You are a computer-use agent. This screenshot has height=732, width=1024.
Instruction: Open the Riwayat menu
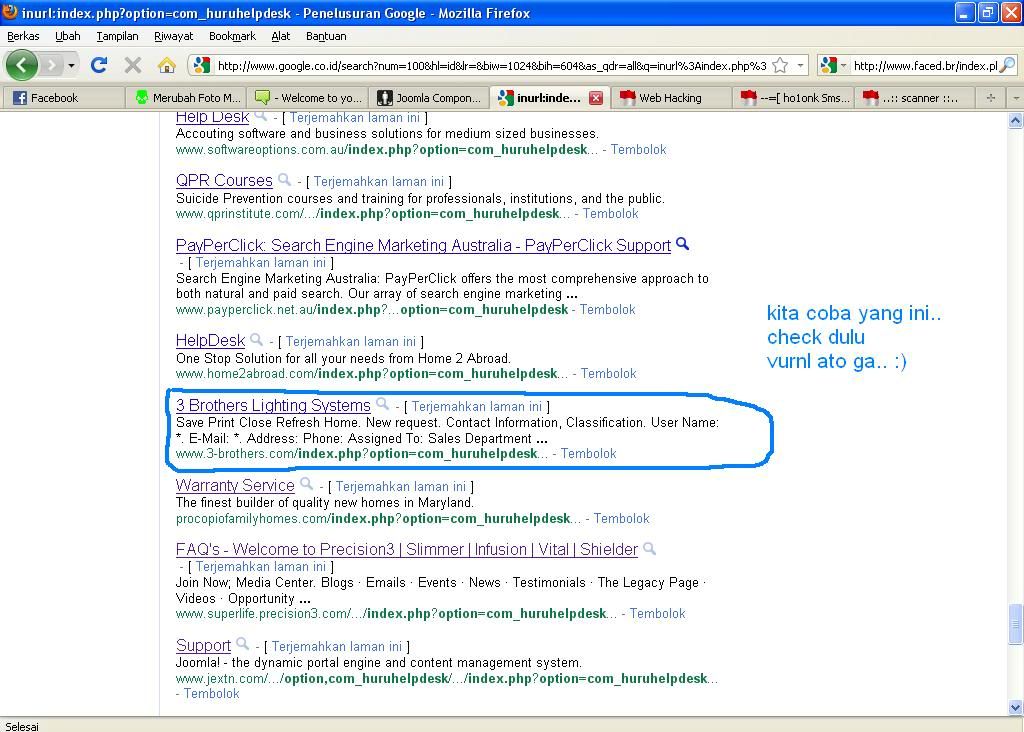coord(173,36)
